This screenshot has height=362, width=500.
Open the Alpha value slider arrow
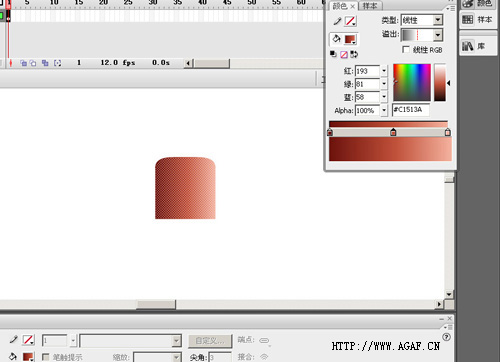pyautogui.click(x=384, y=110)
